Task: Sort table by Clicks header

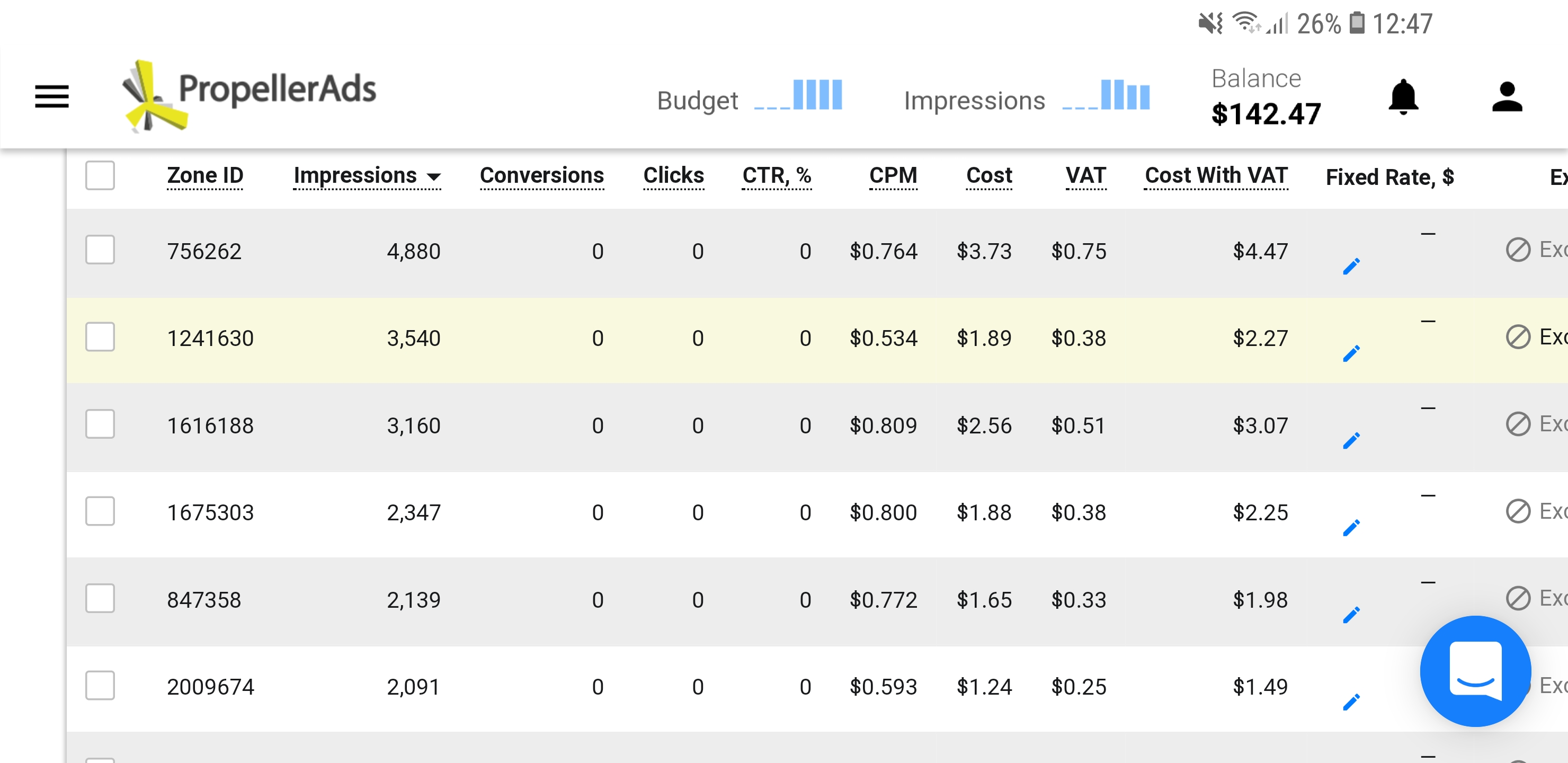Action: tap(673, 175)
